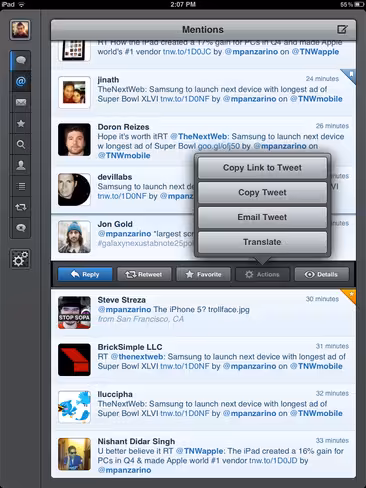Open devillabs avatar
Viewport: 366px width, 488px height.
(x=74, y=189)
